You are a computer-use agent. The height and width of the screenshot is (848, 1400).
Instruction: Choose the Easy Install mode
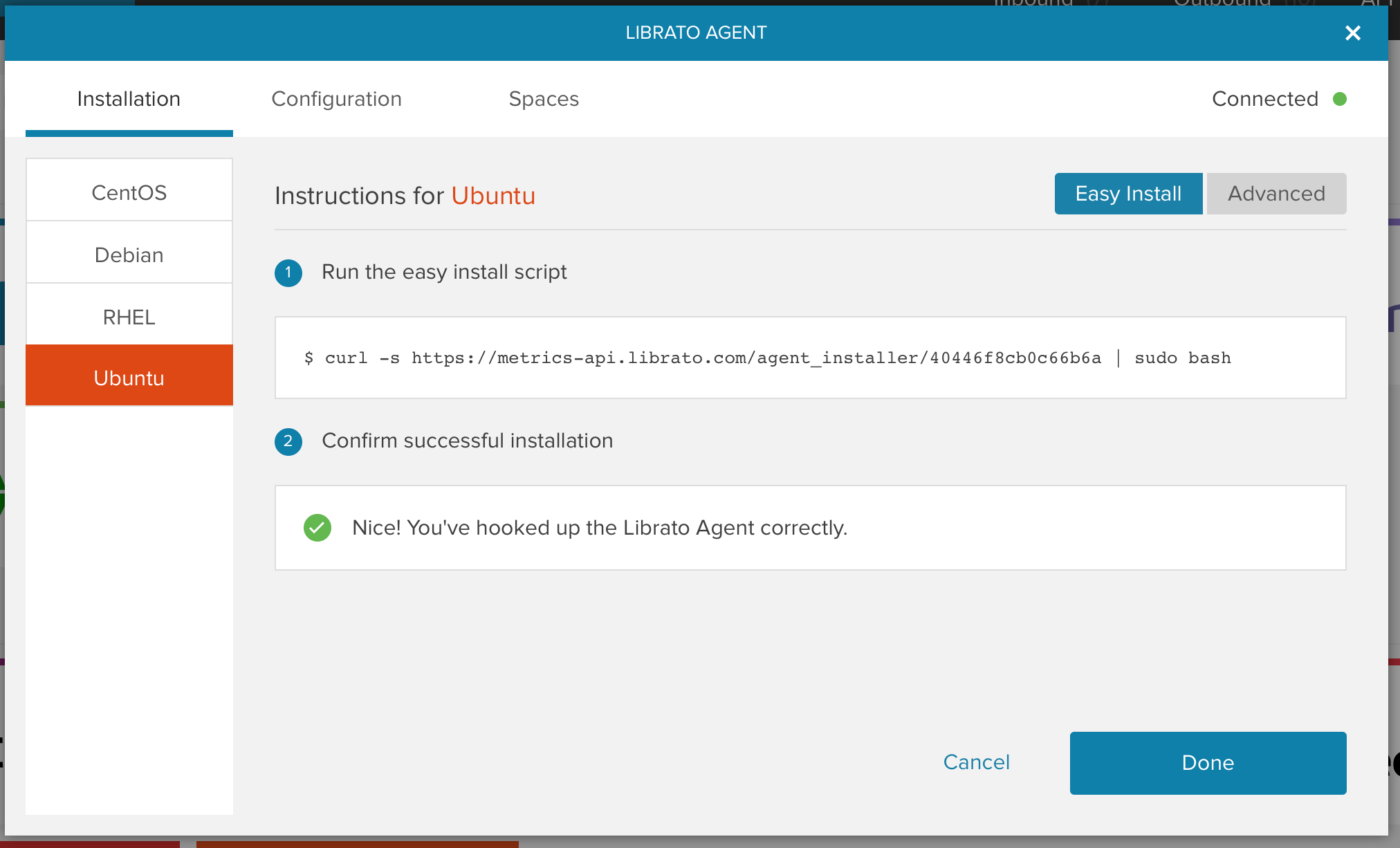[x=1128, y=194]
